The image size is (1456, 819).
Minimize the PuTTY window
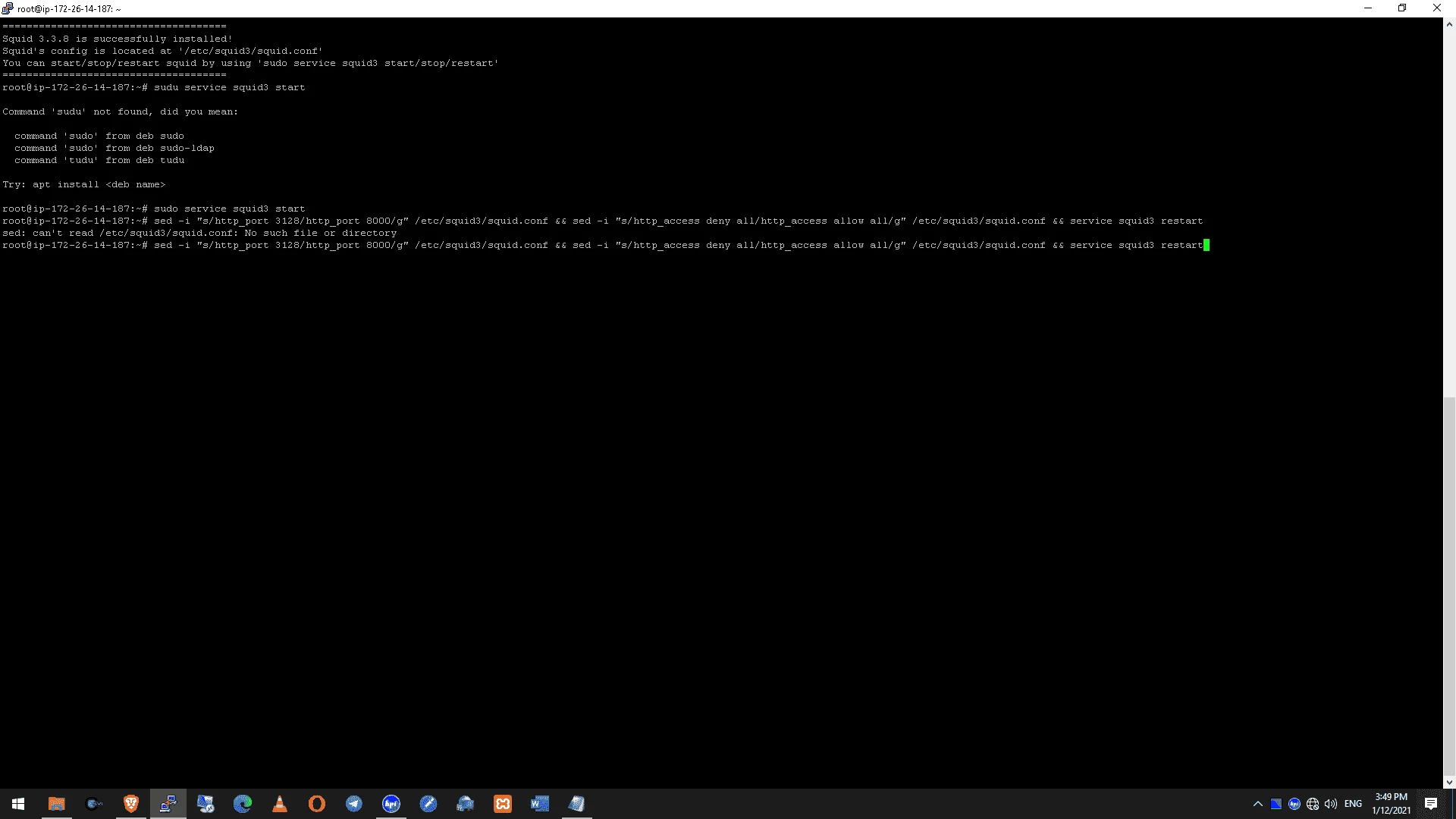coord(1368,8)
